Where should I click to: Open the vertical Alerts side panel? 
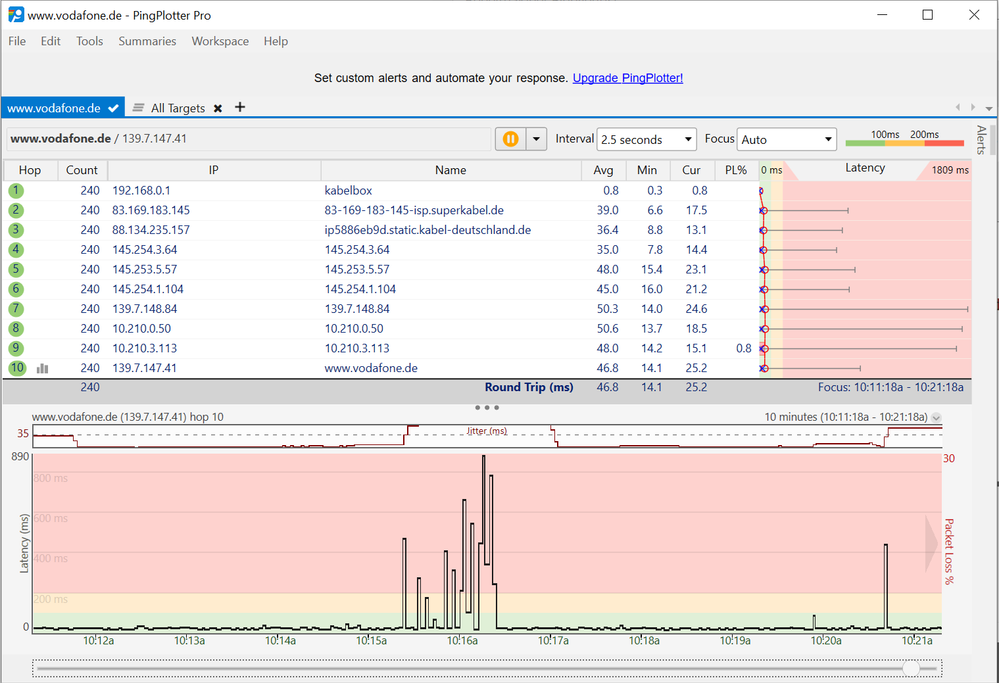point(981,140)
